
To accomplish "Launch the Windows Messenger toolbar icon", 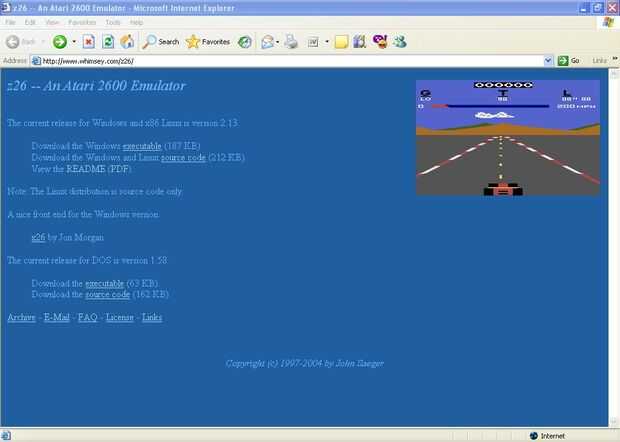I will click(x=400, y=42).
